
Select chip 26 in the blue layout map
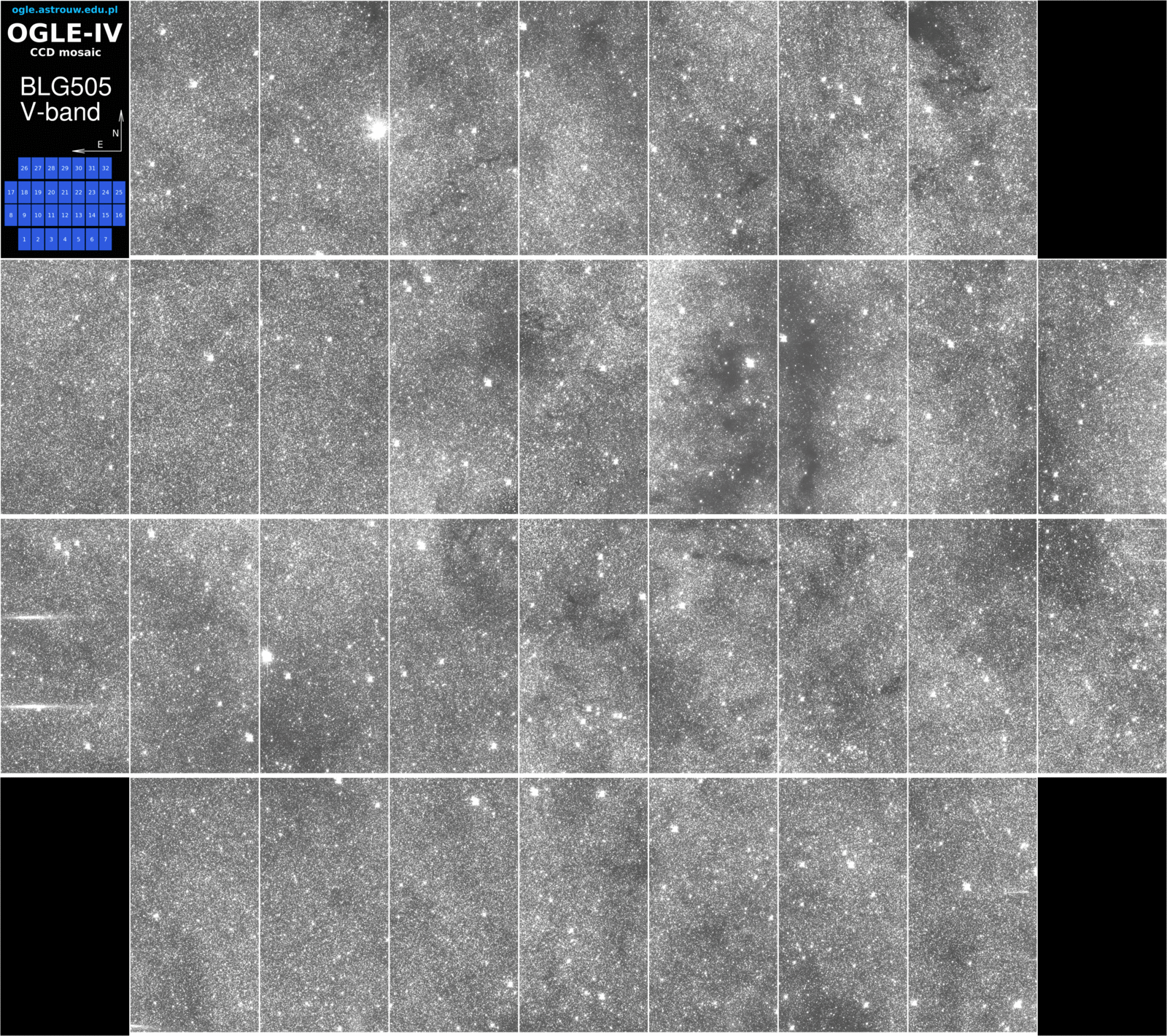(24, 168)
